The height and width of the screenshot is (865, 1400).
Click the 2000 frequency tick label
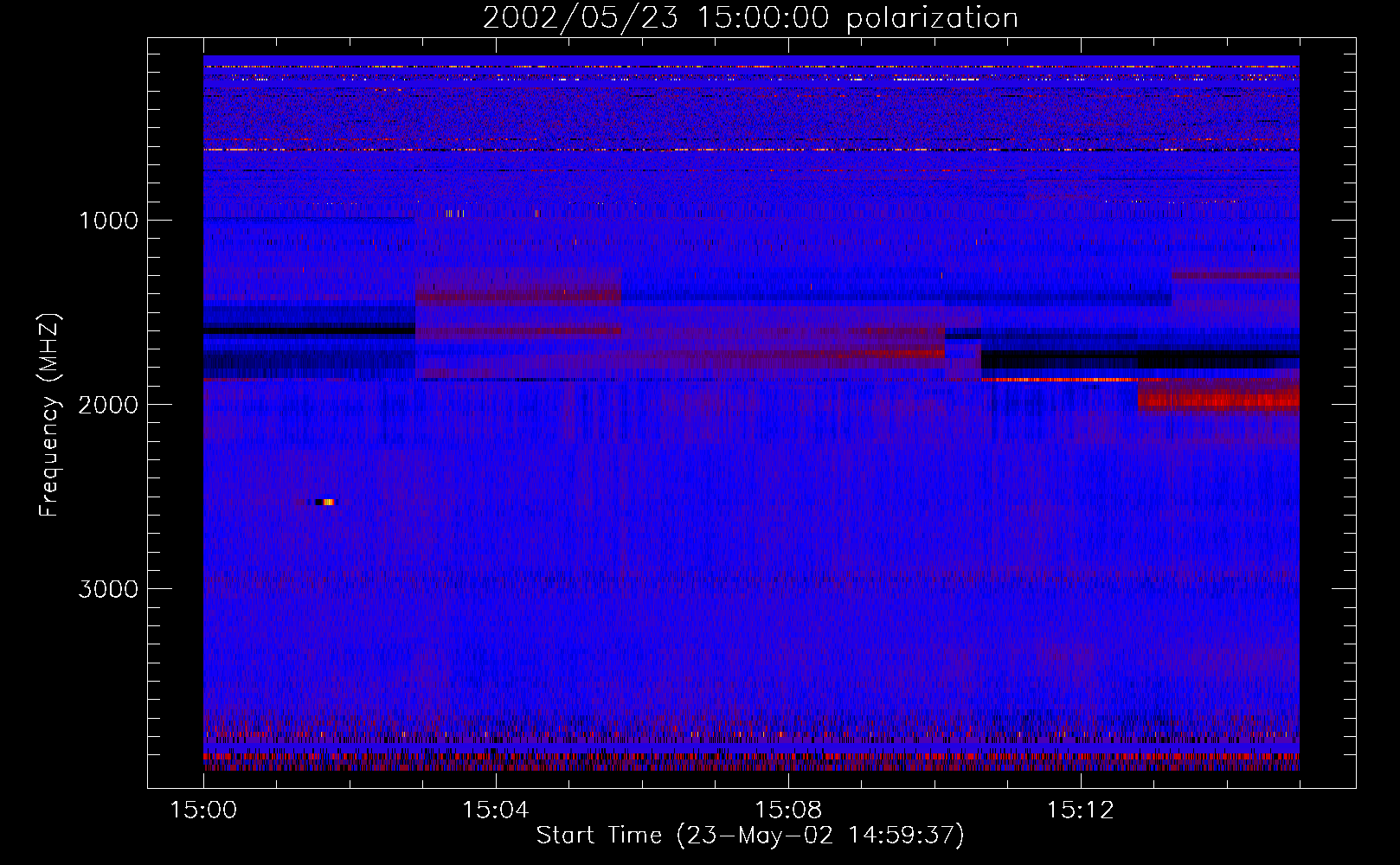point(109,405)
